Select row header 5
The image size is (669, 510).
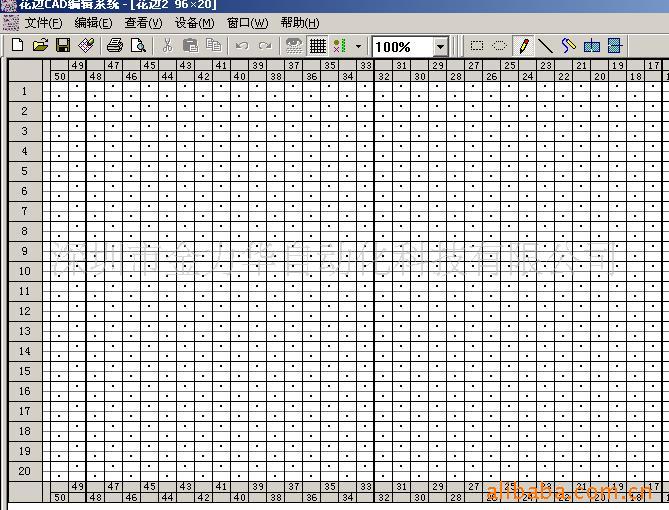[25, 171]
